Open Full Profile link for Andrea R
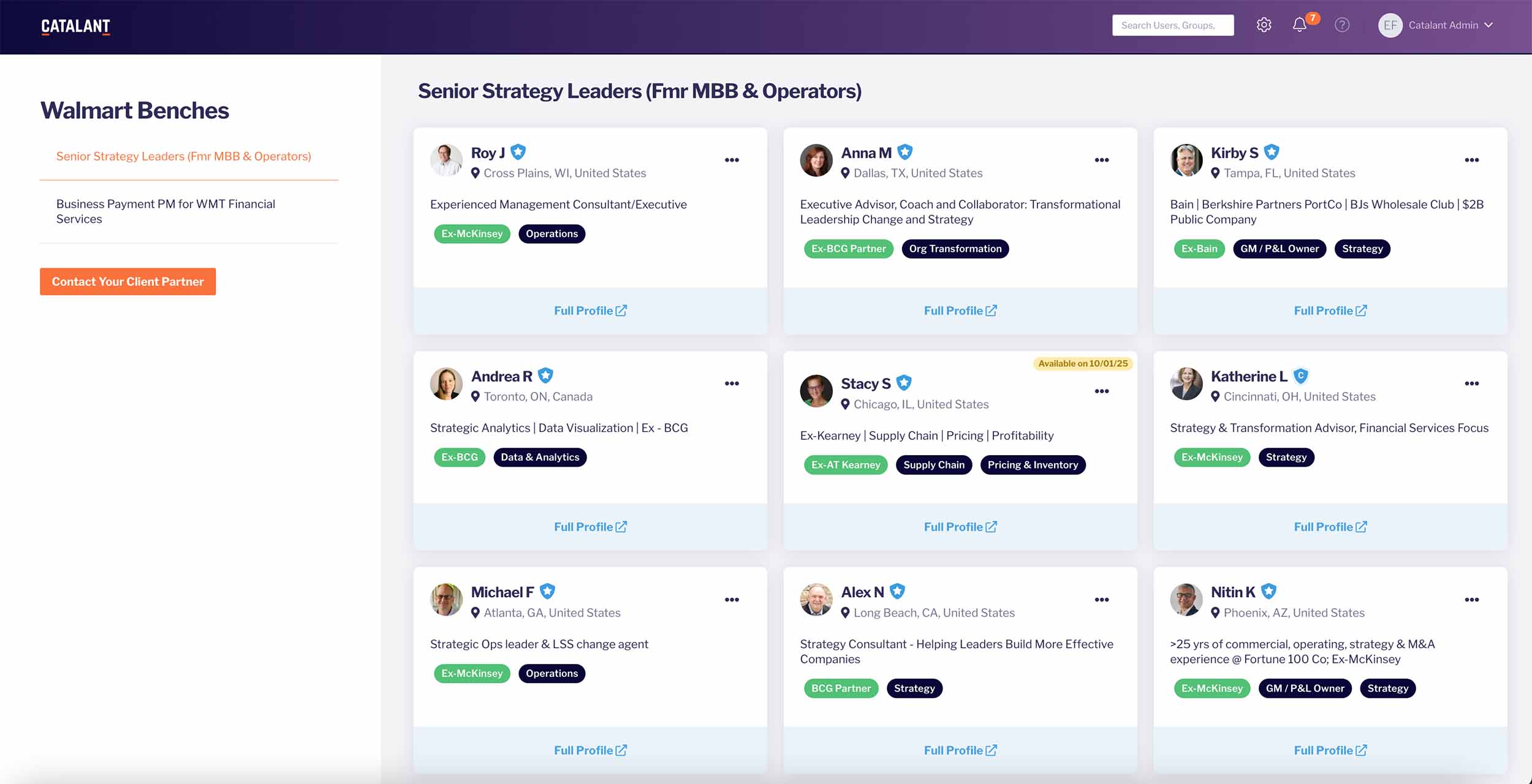 coord(590,527)
